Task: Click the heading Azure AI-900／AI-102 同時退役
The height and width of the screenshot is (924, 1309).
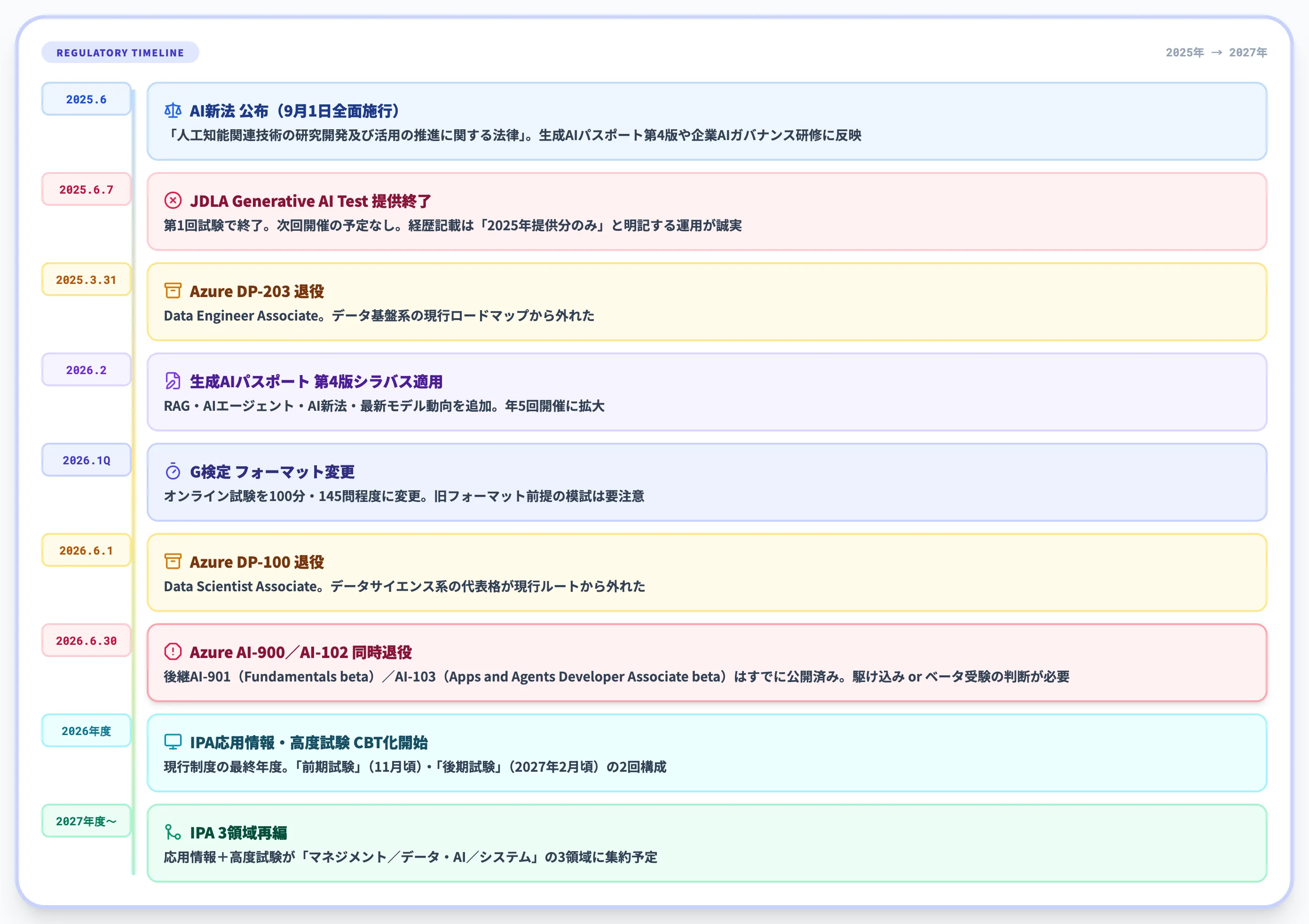Action: [300, 652]
